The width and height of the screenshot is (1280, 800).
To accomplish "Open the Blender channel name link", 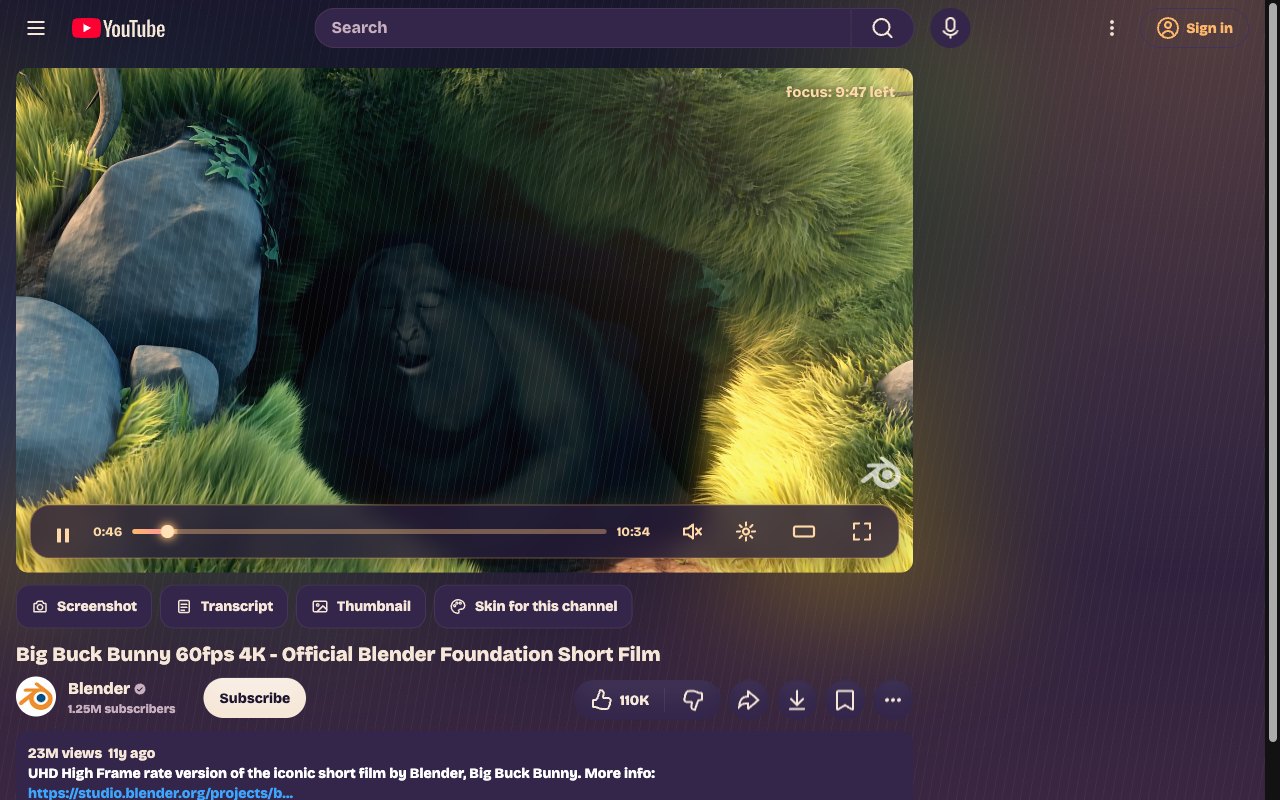I will tap(99, 688).
